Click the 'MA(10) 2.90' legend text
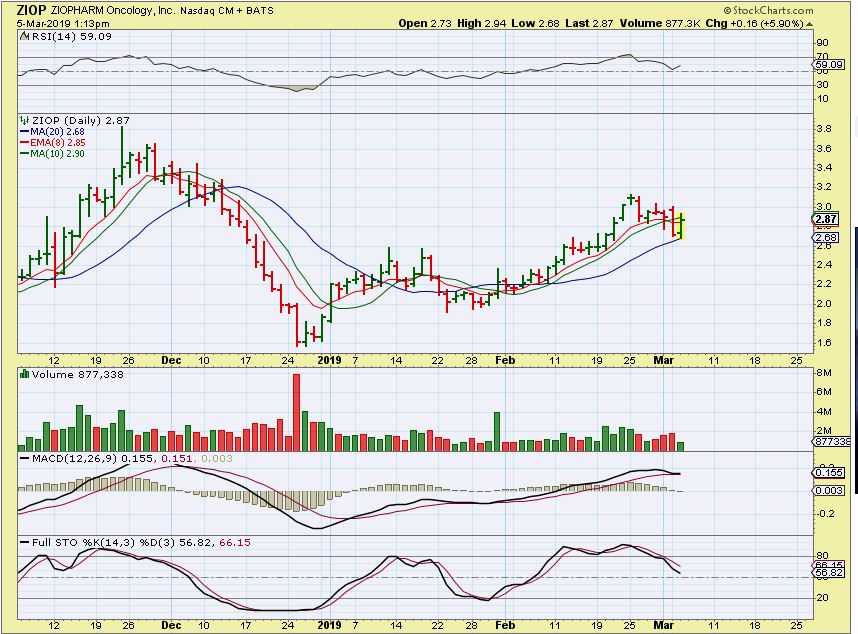Screen dimensions: 858x634 click(57, 154)
